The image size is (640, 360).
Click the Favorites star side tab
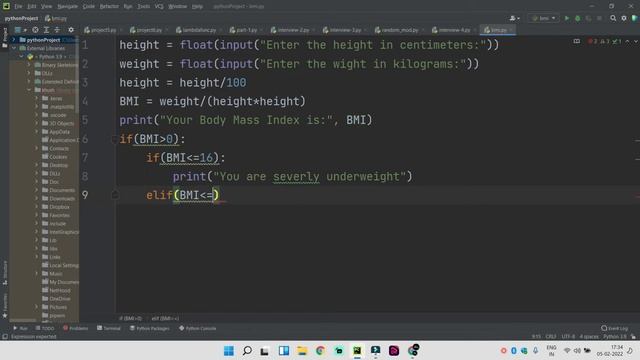click(x=5, y=305)
